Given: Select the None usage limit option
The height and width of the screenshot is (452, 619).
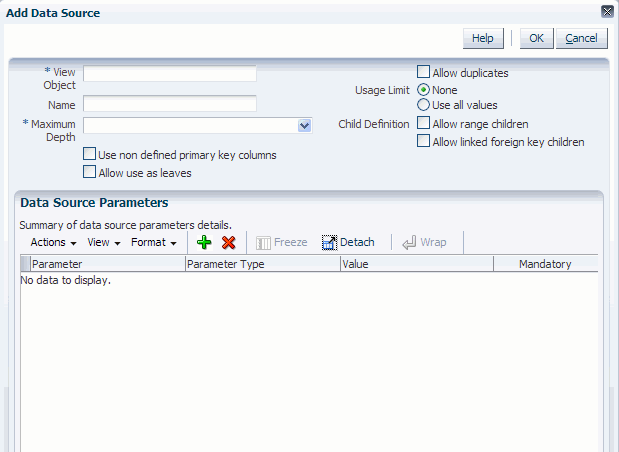Looking at the screenshot, I should [x=423, y=90].
